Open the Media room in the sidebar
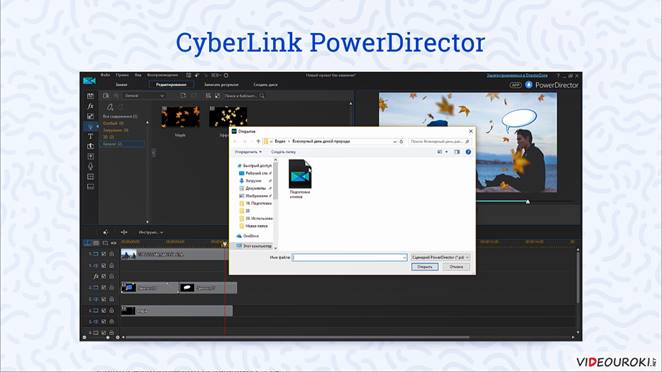 [90, 96]
